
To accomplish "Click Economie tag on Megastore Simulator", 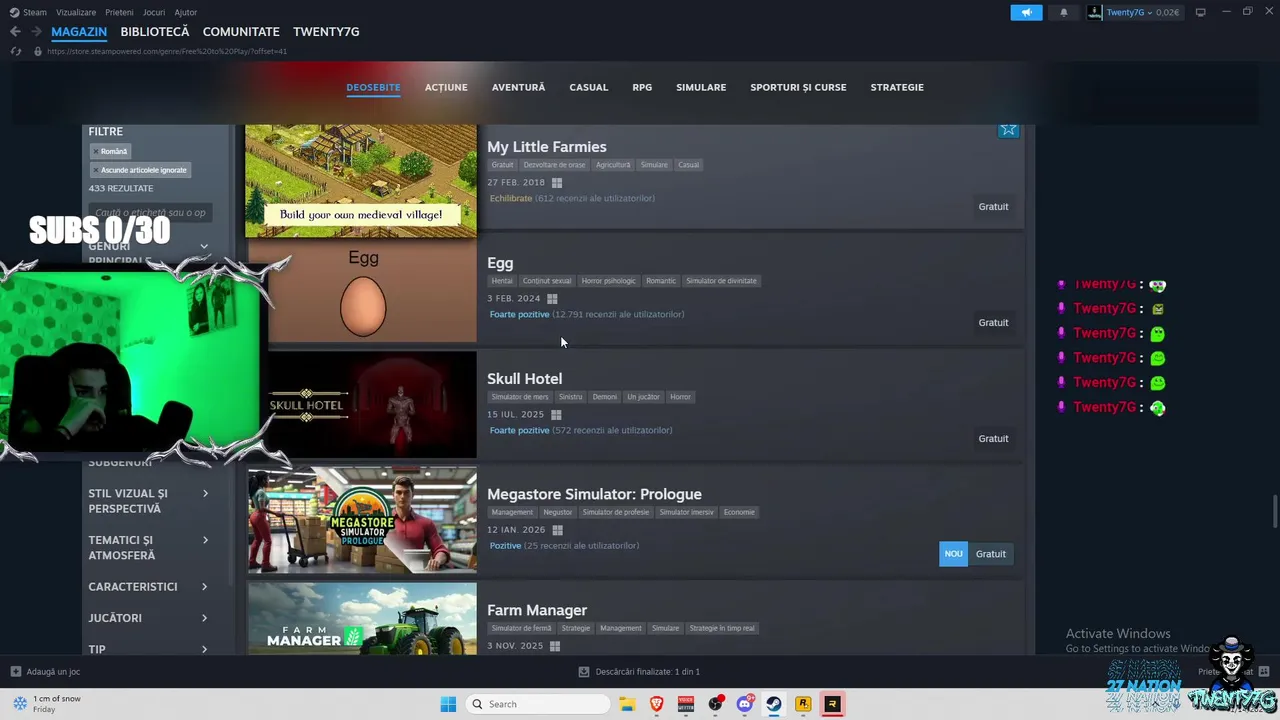I will click(739, 512).
